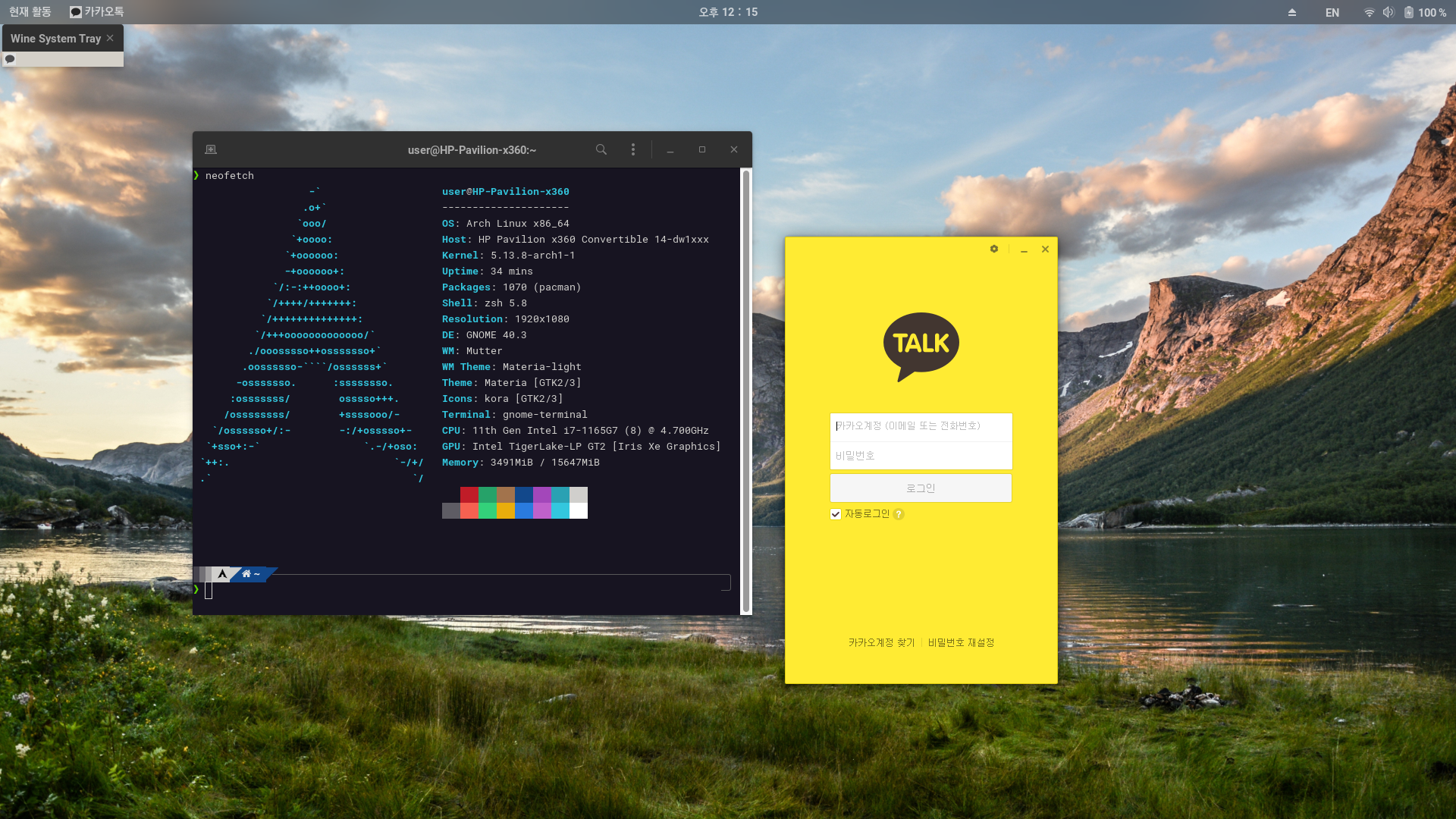Click the red color block in neofetch
This screenshot has width=1456, height=819.
[469, 494]
